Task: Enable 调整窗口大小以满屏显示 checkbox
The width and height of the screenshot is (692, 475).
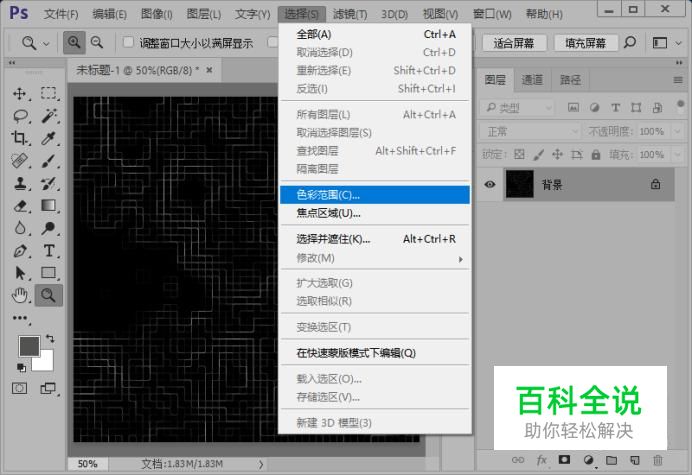Action: pos(128,42)
